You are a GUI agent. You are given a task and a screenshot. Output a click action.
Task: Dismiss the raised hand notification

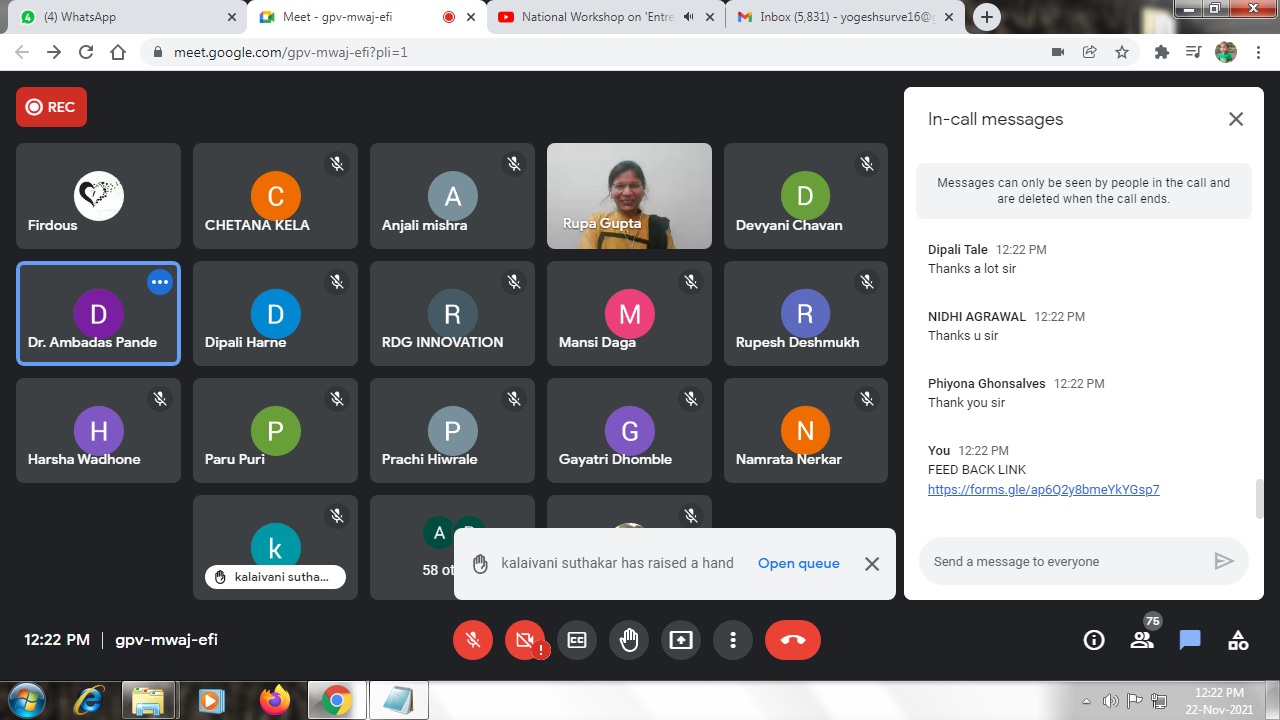(x=872, y=564)
